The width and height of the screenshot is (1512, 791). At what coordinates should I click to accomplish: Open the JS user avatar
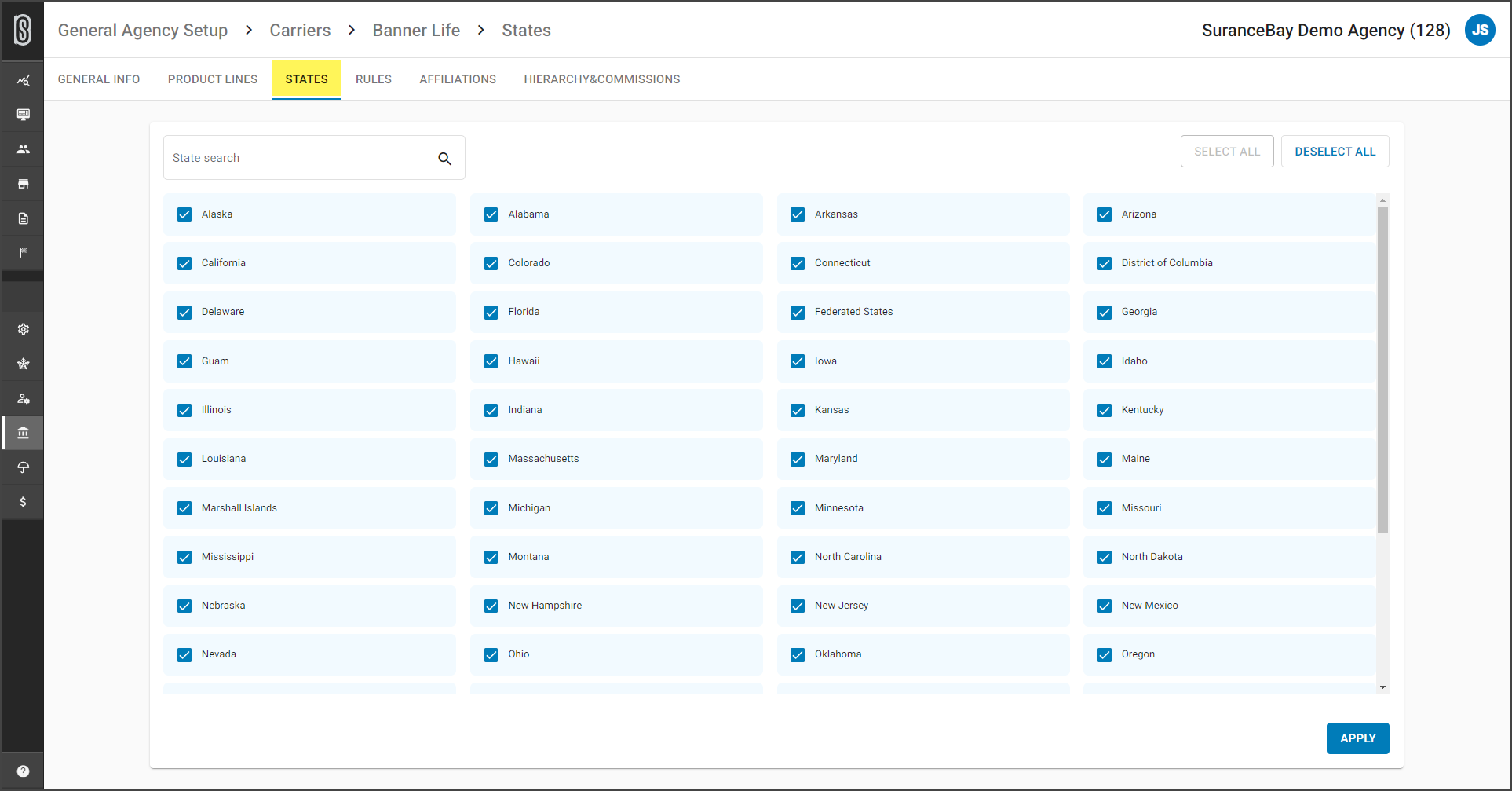(x=1480, y=31)
